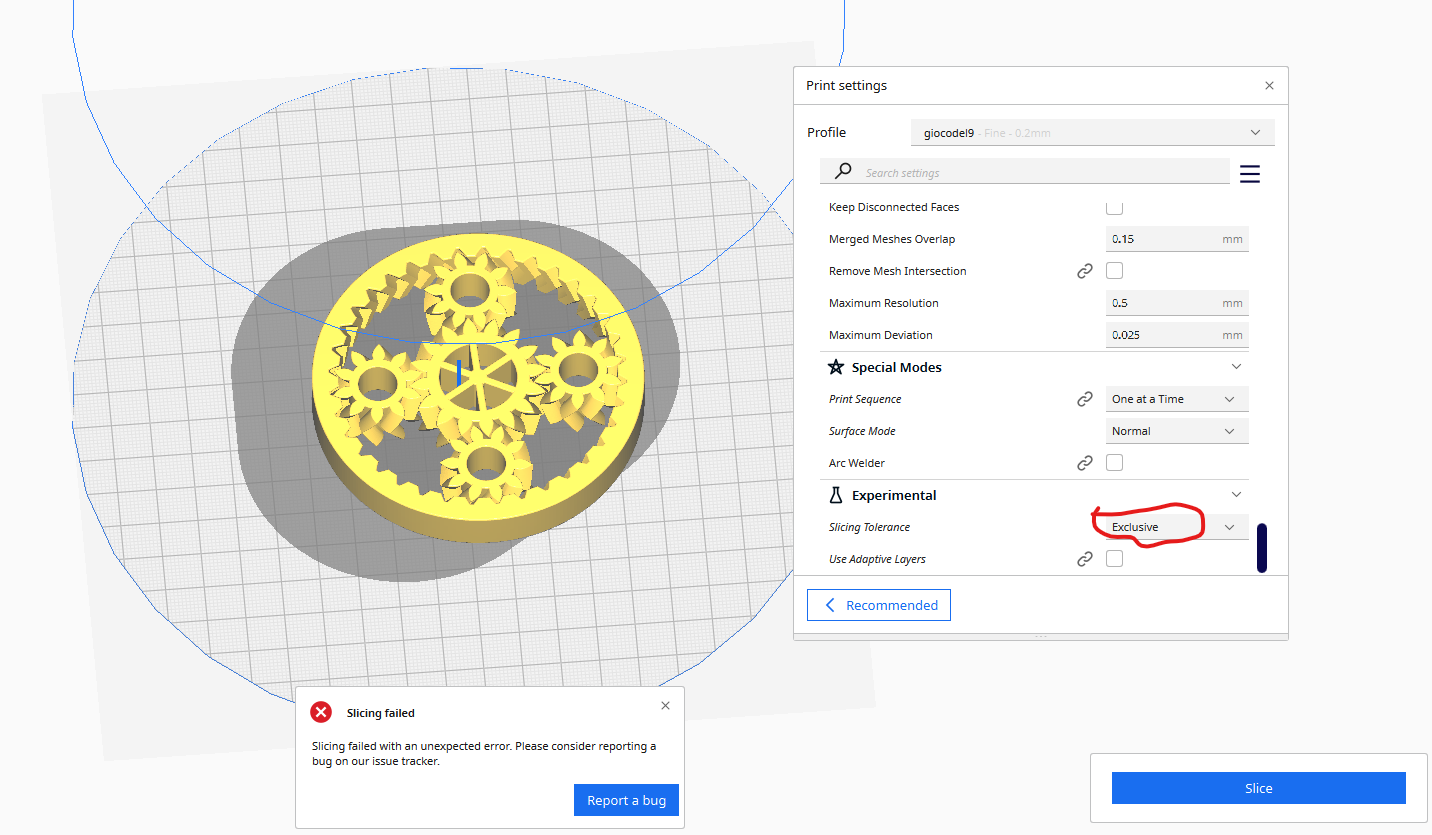
Task: Edit the Merged Meshes Overlap value
Action: 1177,239
